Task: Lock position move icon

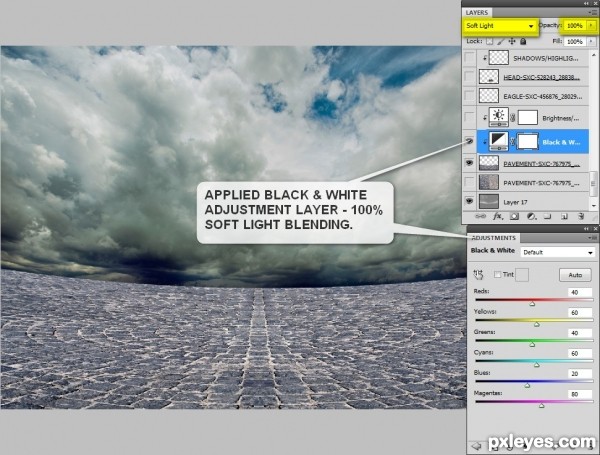Action: point(512,41)
